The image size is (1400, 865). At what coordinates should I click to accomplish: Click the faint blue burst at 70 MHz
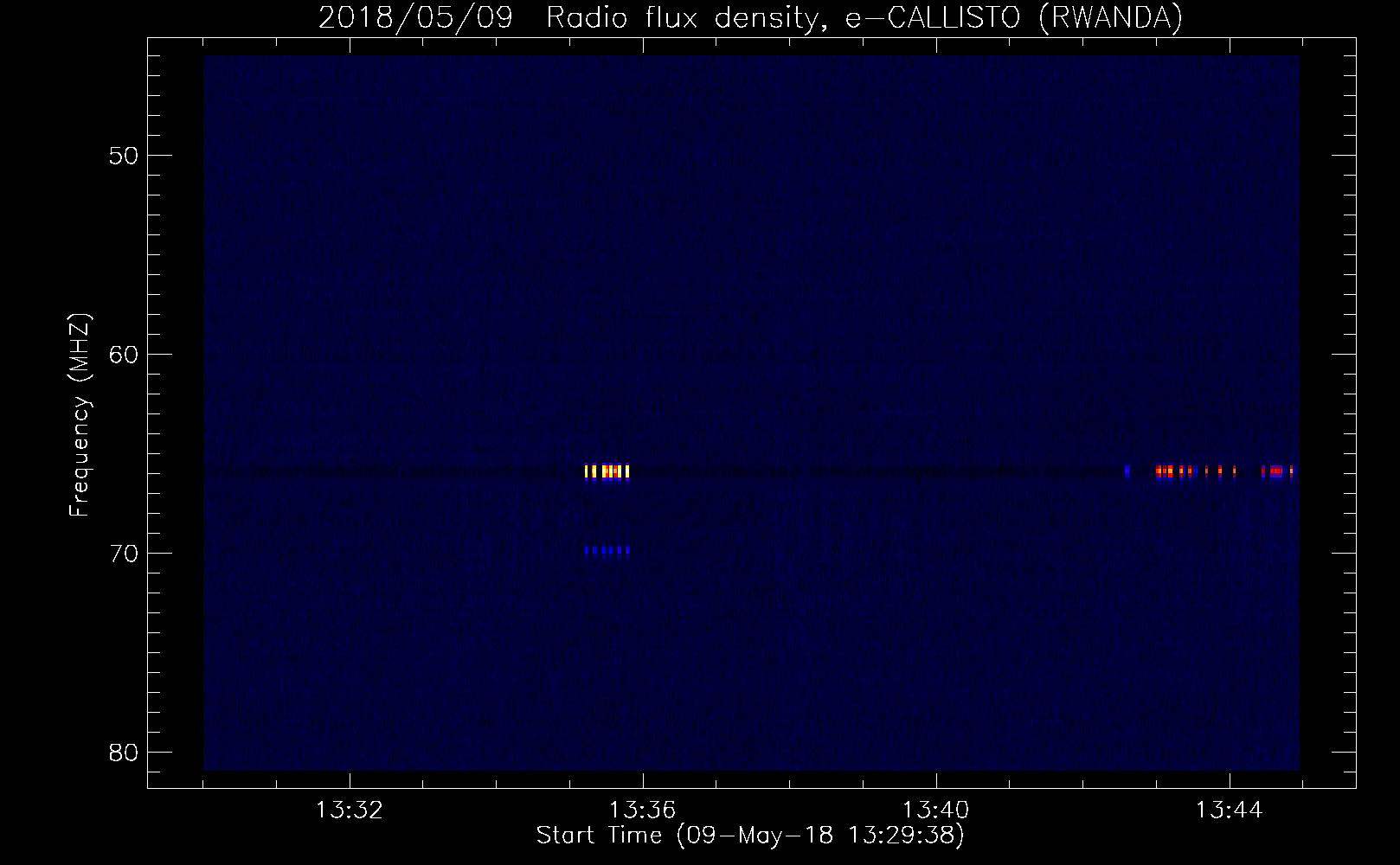click(607, 550)
